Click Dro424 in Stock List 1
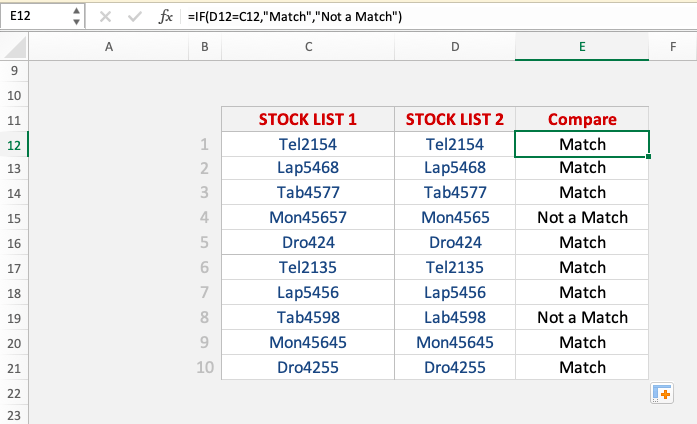 [x=308, y=242]
